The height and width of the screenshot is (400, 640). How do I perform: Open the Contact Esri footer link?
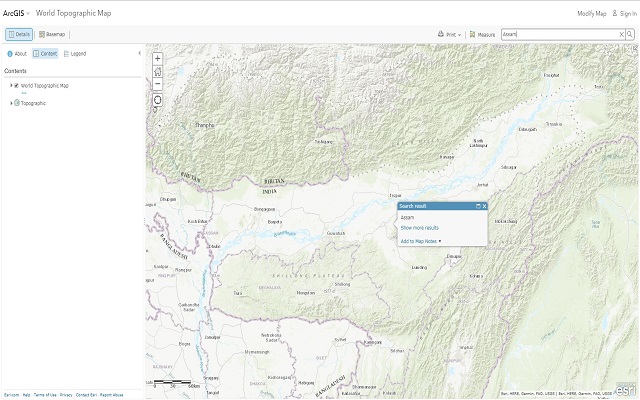pyautogui.click(x=86, y=395)
